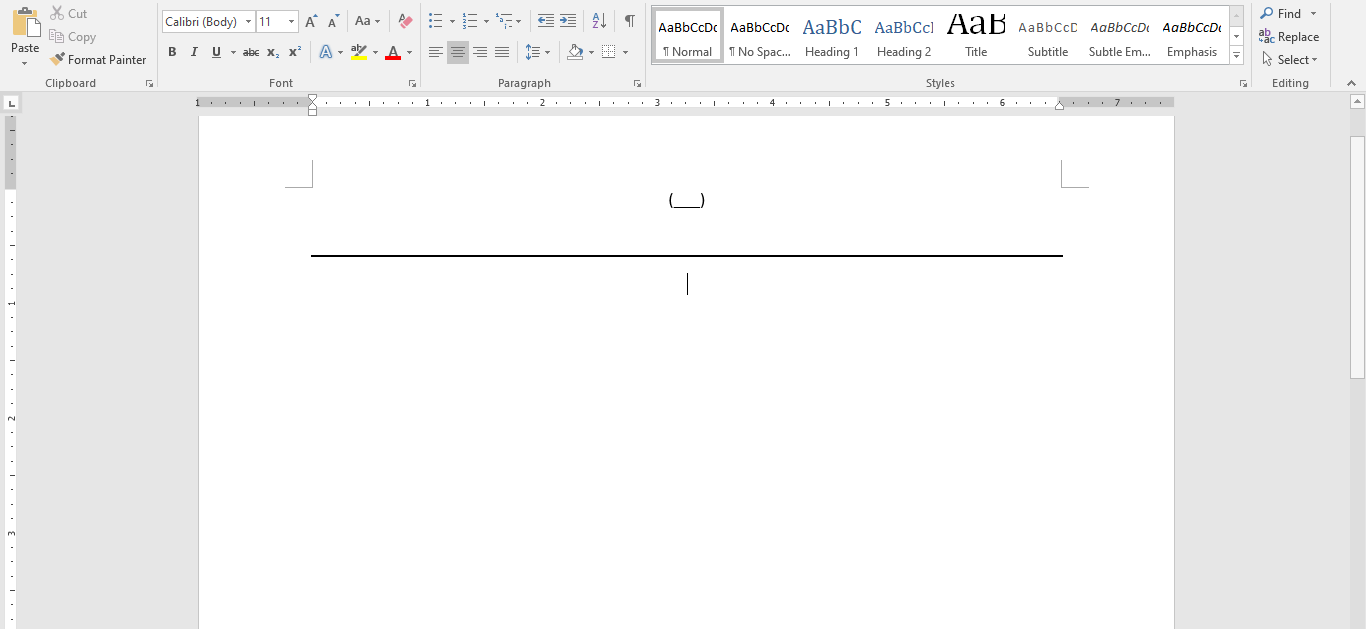The image size is (1366, 629).
Task: Click the Right Indent ruler marker
Action: click(x=1059, y=106)
